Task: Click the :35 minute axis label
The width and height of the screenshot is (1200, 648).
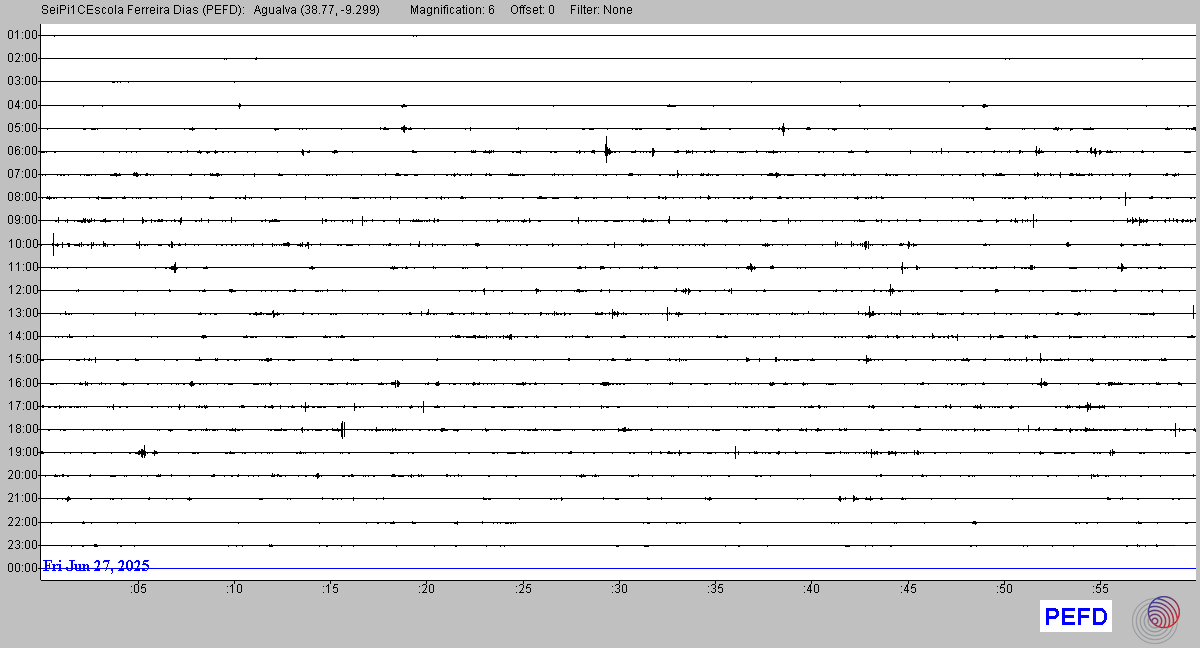Action: coord(715,589)
